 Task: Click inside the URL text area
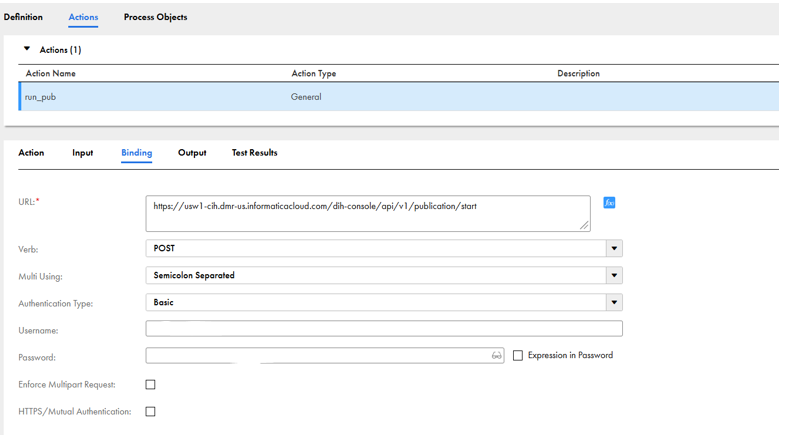(x=368, y=213)
